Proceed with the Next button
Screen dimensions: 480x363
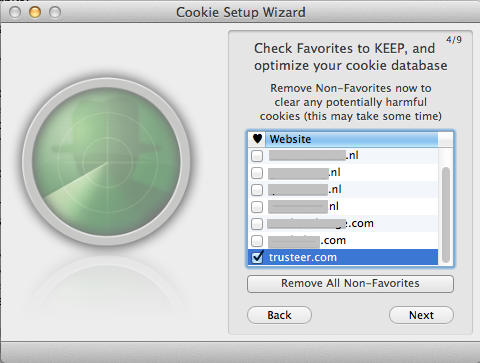click(421, 315)
